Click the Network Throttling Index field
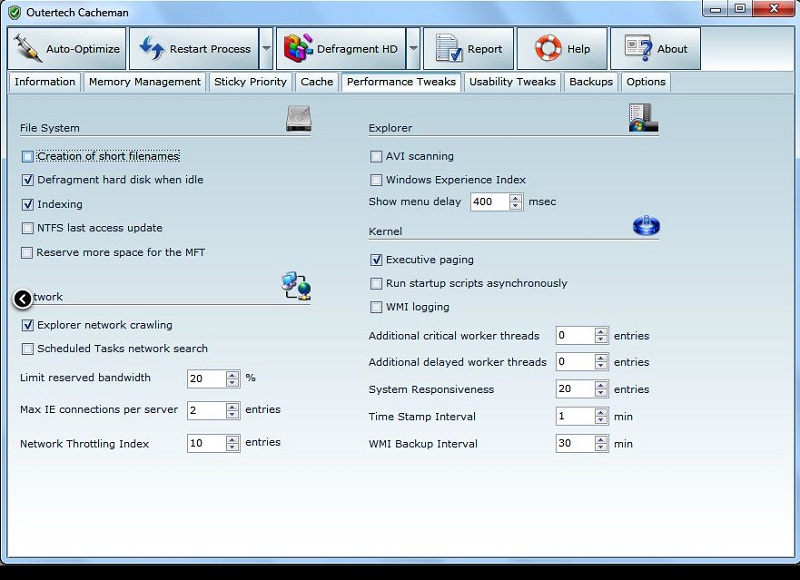The width and height of the screenshot is (800, 580). point(206,443)
